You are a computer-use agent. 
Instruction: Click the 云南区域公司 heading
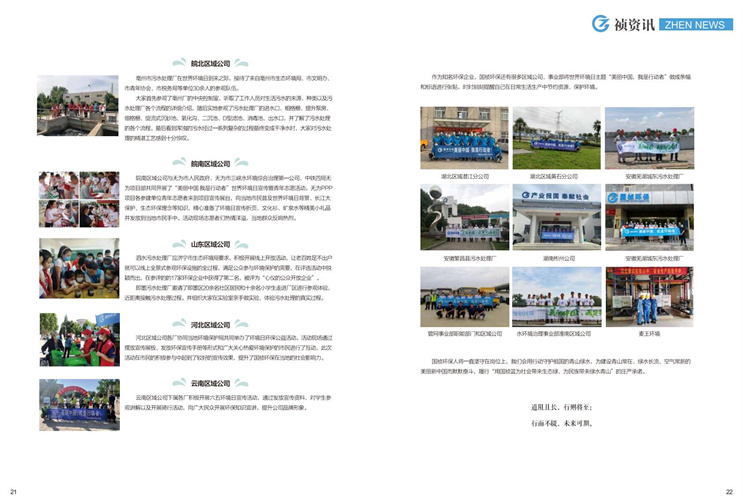click(x=210, y=383)
